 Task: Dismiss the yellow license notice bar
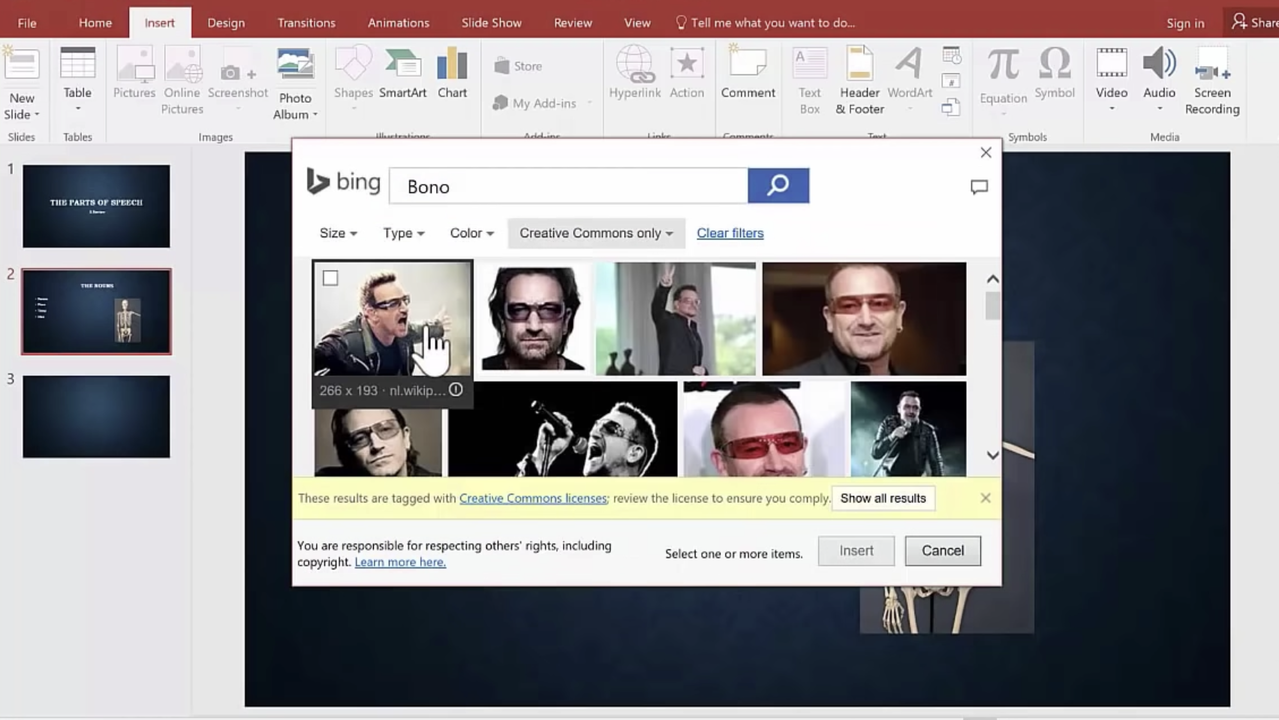[x=985, y=498]
